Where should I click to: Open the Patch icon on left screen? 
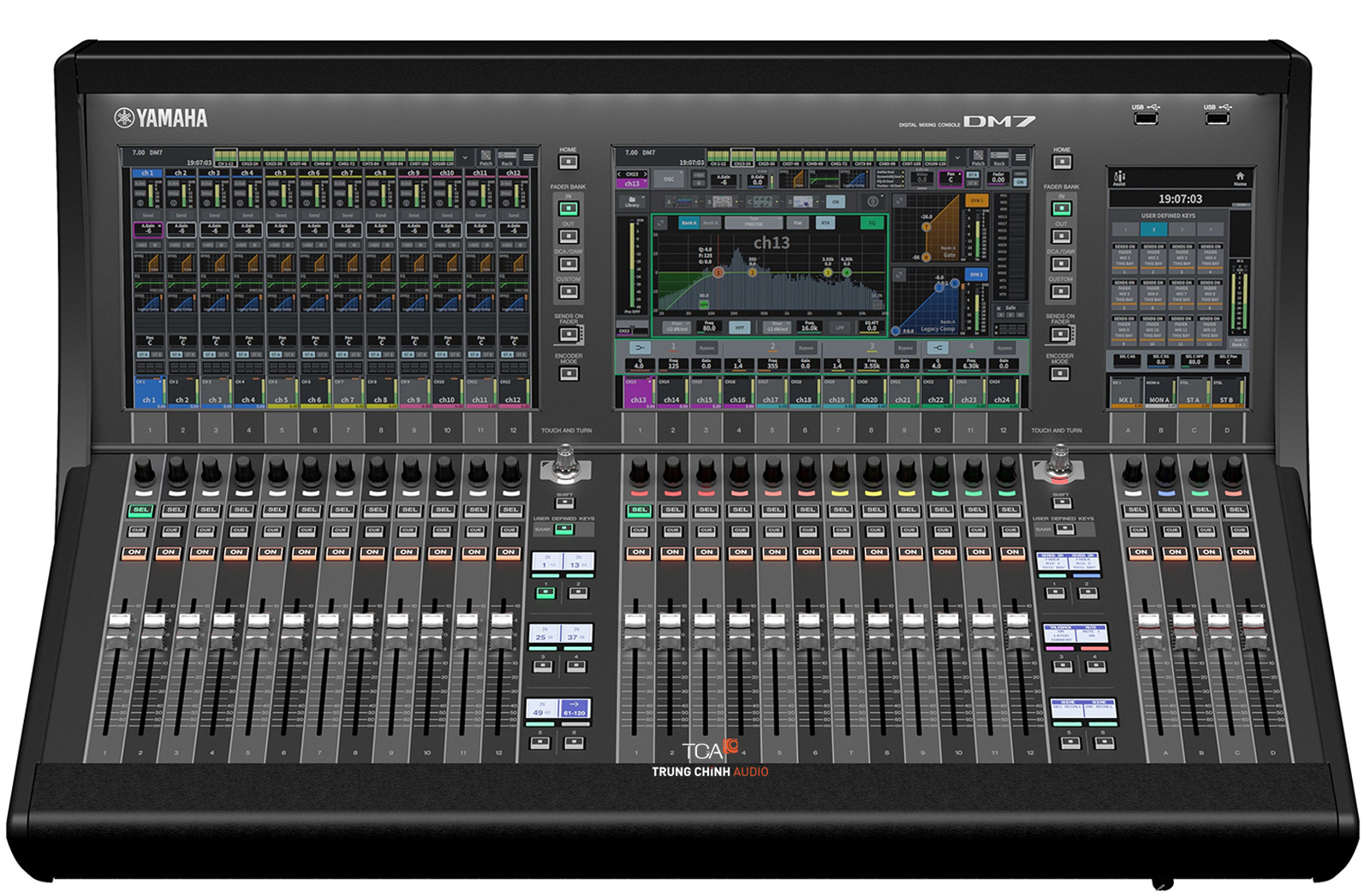(485, 158)
